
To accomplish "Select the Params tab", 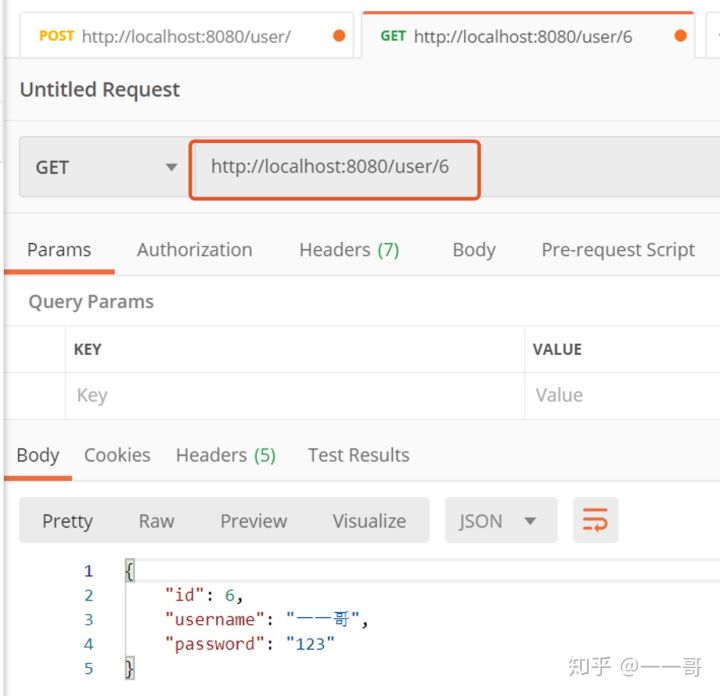I will (59, 250).
